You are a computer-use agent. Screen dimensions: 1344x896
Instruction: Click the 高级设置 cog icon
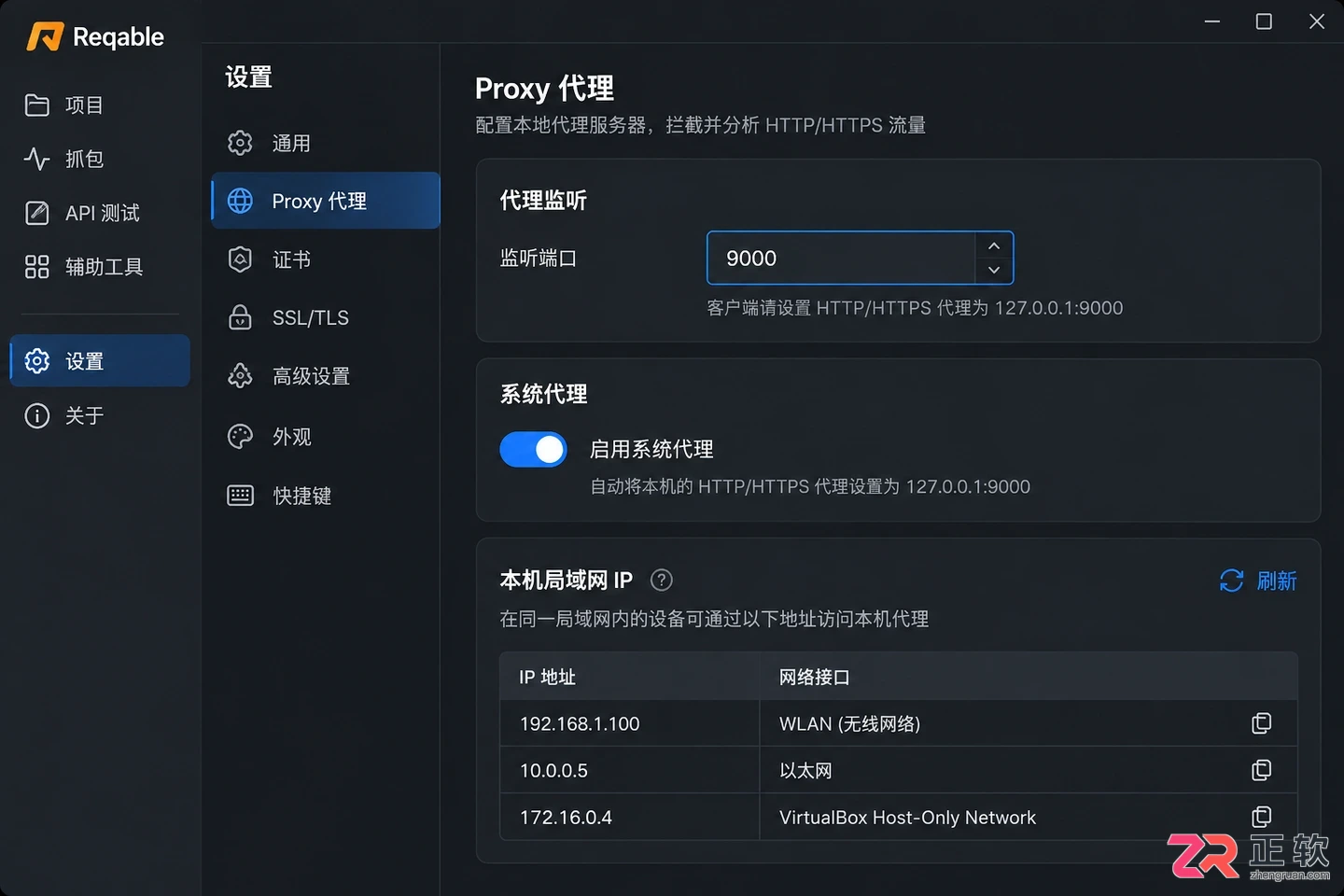coord(241,376)
